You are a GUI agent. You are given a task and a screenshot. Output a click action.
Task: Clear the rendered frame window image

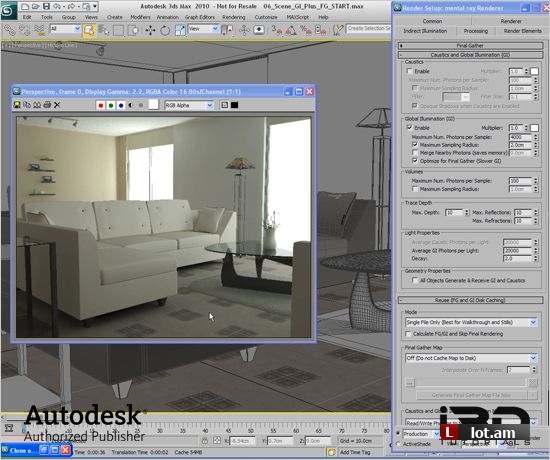click(57, 105)
